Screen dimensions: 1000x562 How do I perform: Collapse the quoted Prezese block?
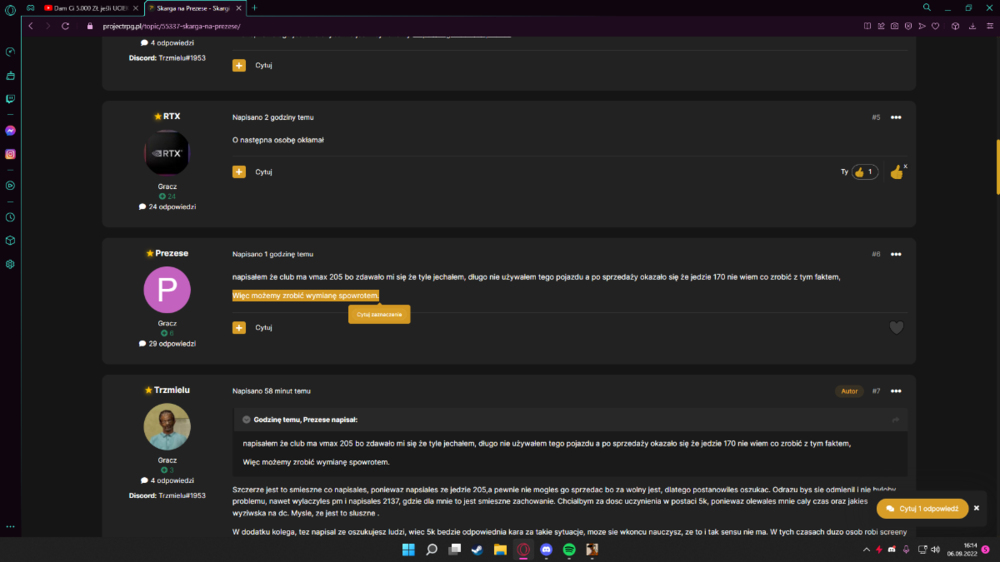click(x=246, y=420)
